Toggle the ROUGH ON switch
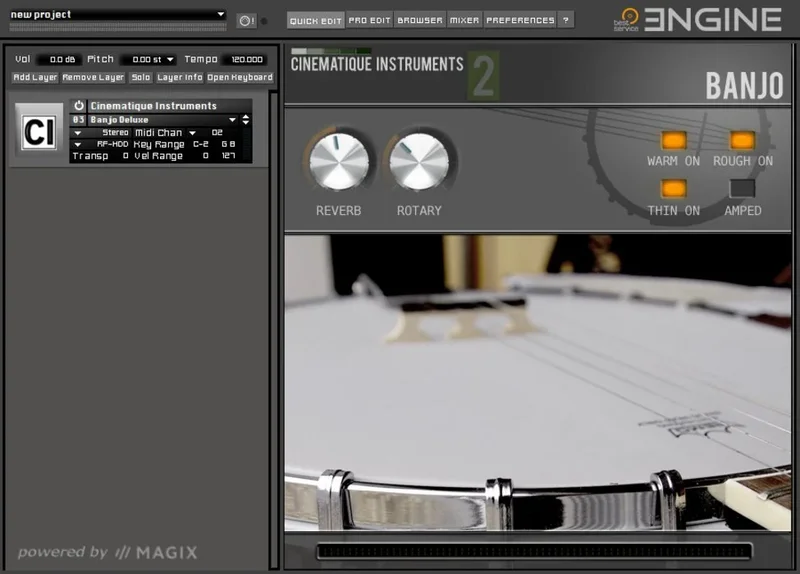 (x=742, y=140)
